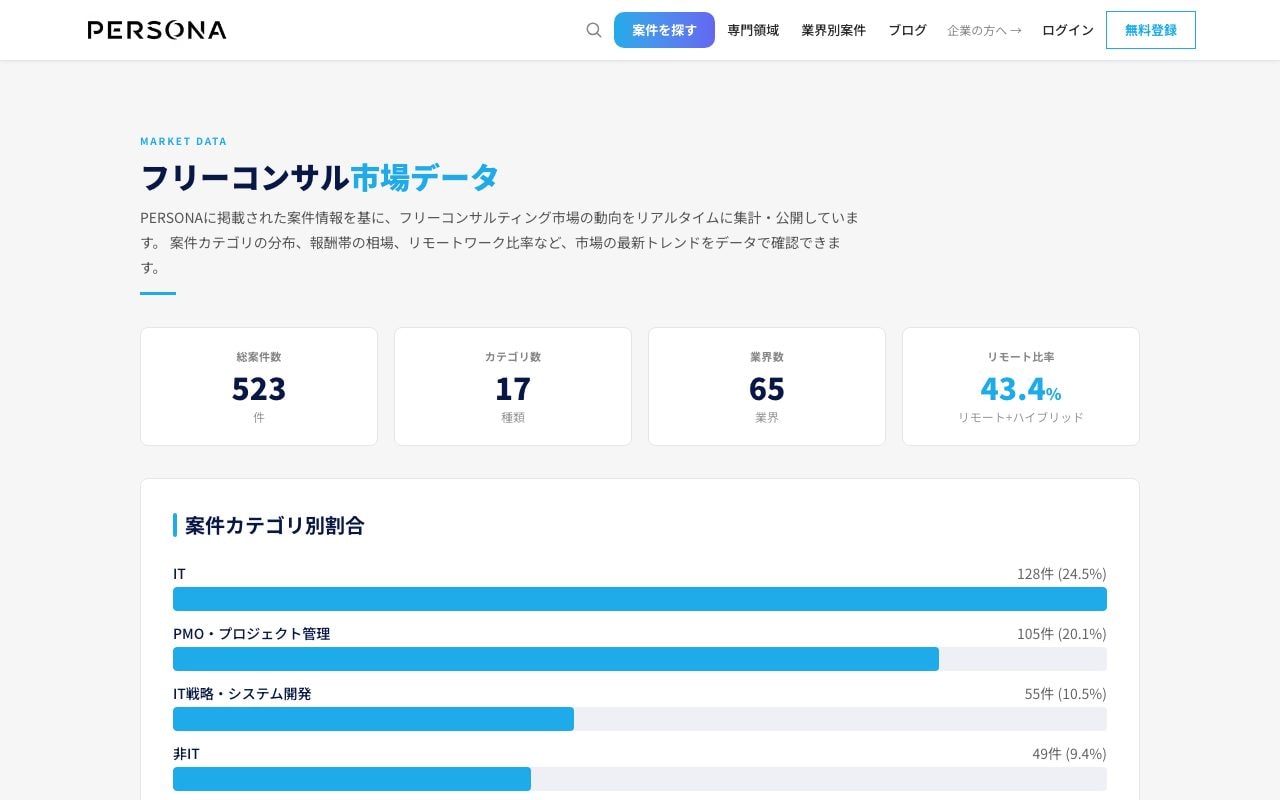This screenshot has height=800, width=1280.
Task: Select the 業界数 65 card
Action: coord(767,386)
